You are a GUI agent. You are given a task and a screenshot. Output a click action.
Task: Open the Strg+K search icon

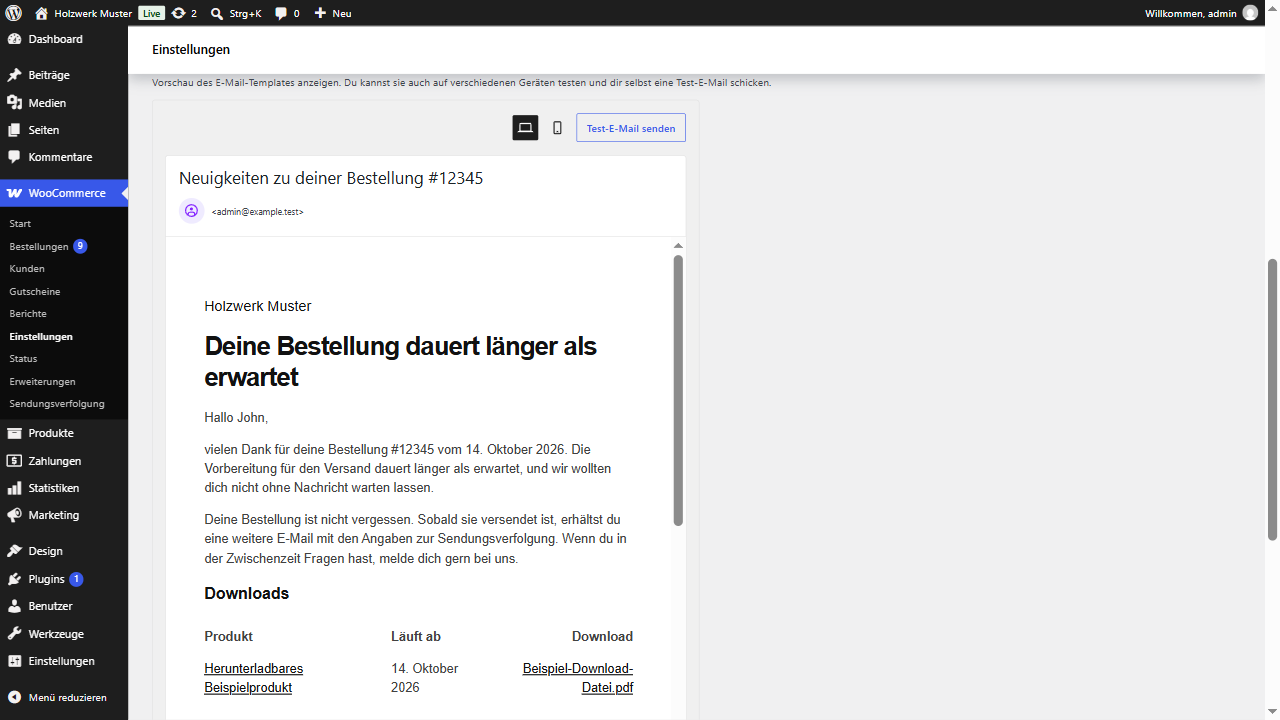[x=217, y=13]
